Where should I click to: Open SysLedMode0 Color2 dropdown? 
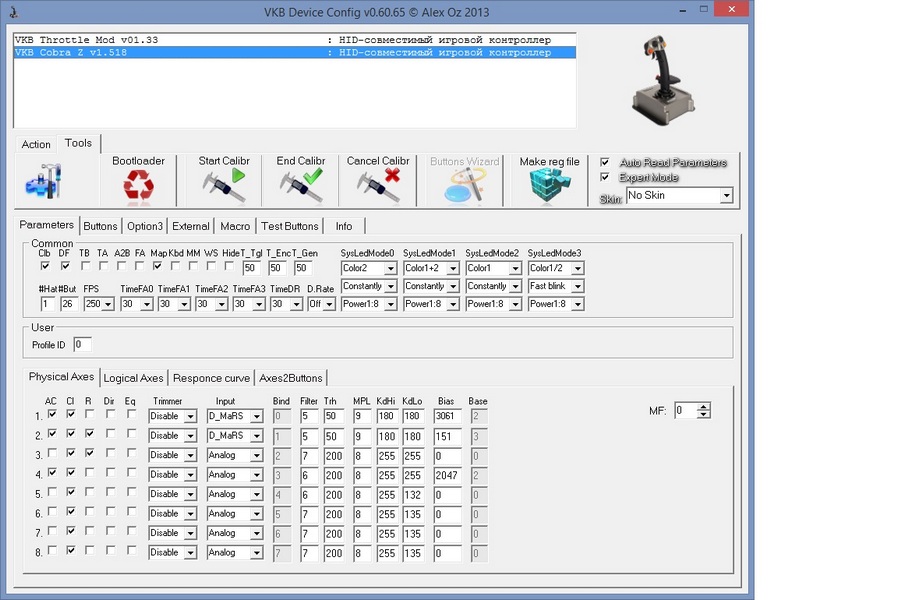tap(368, 268)
